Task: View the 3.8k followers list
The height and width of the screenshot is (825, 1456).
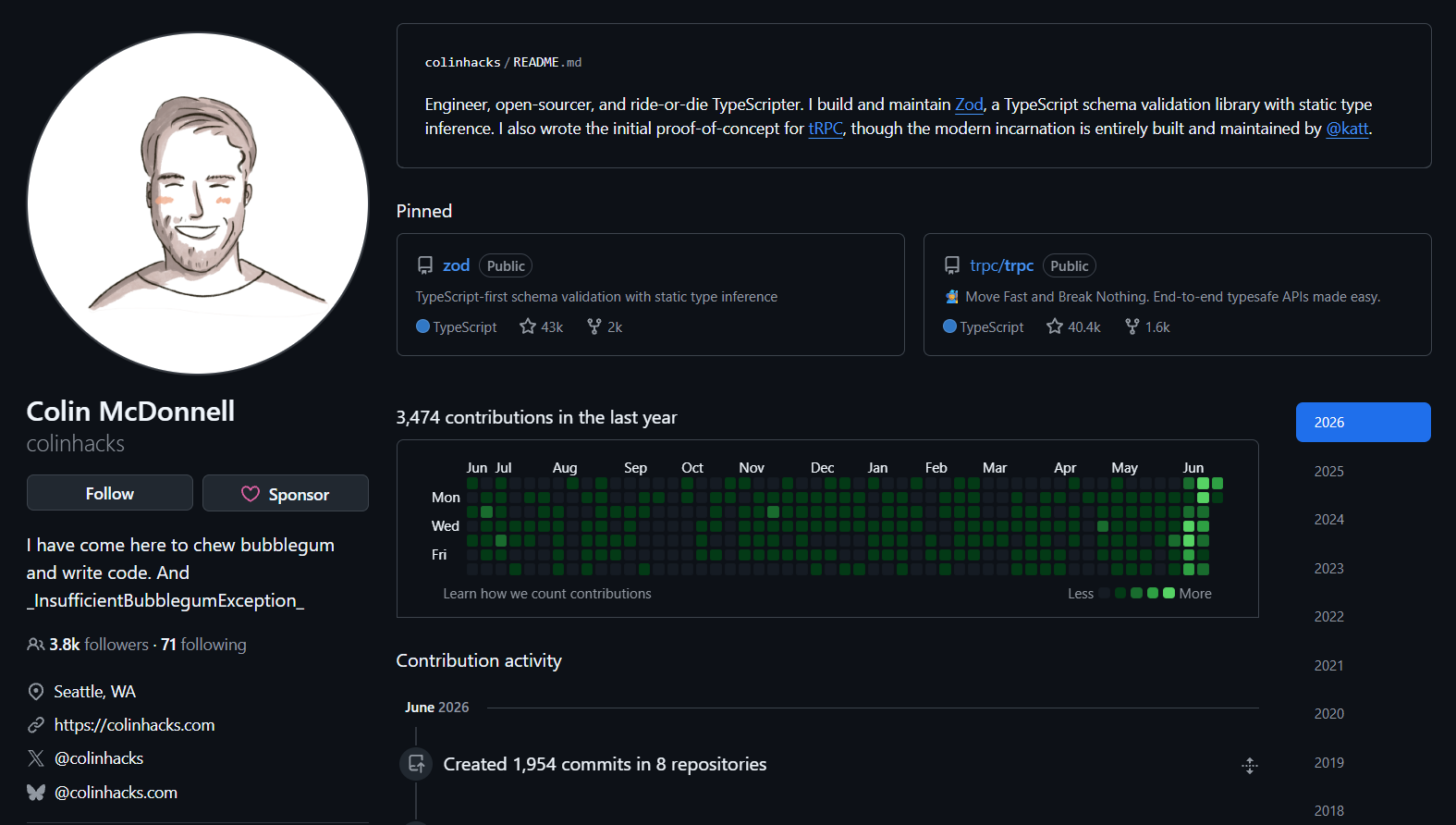Action: click(99, 645)
